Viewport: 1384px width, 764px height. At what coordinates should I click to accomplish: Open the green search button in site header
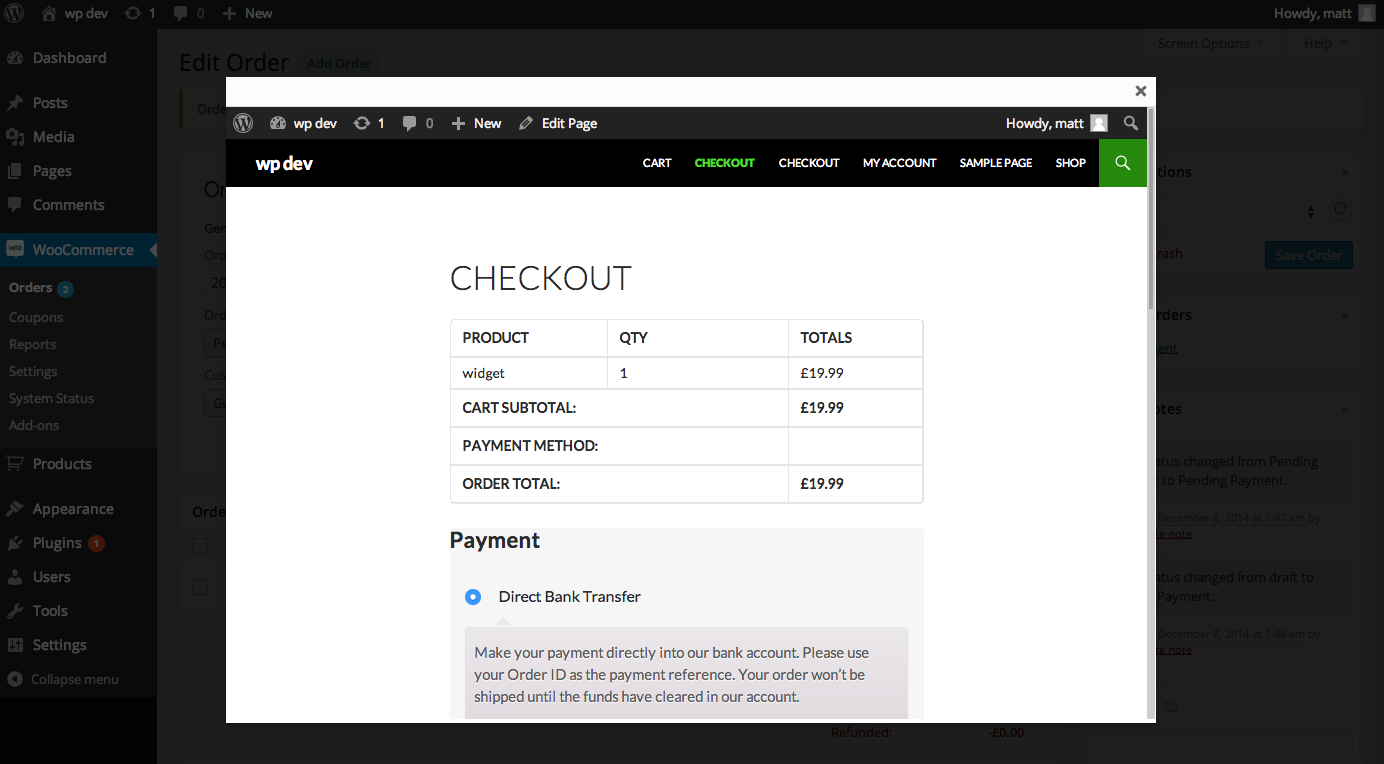(1123, 163)
